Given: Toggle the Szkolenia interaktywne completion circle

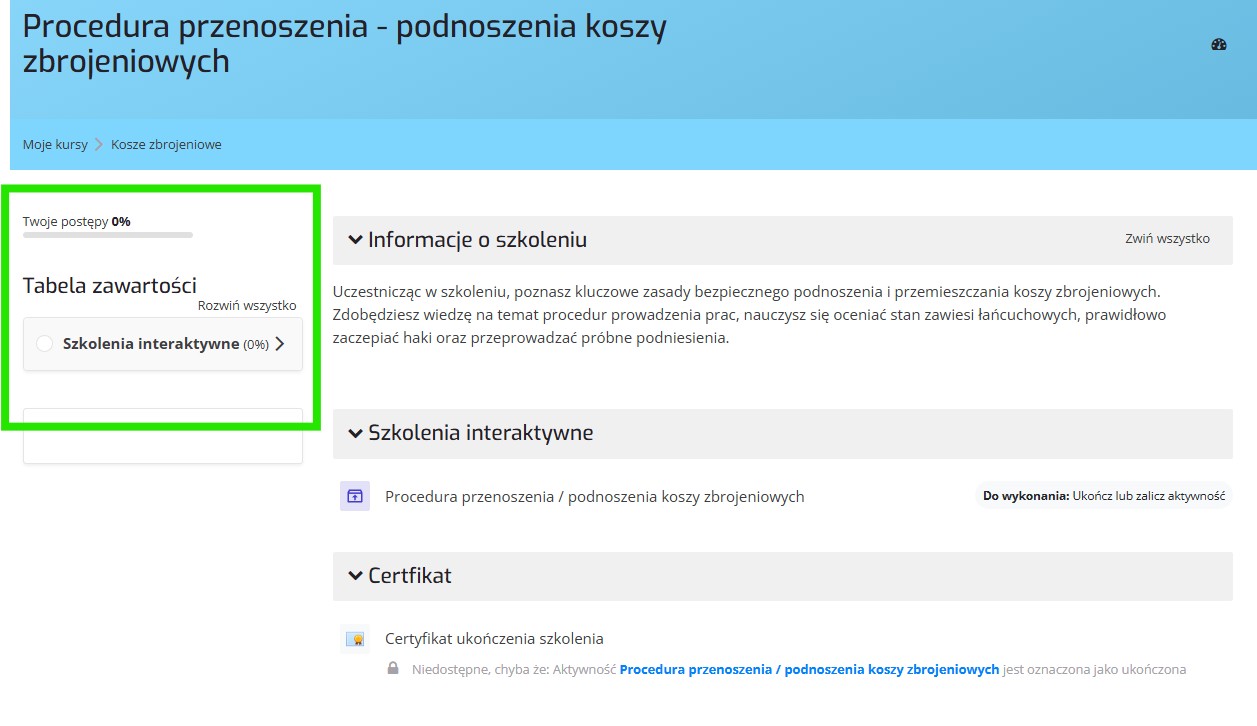Looking at the screenshot, I should click(44, 343).
